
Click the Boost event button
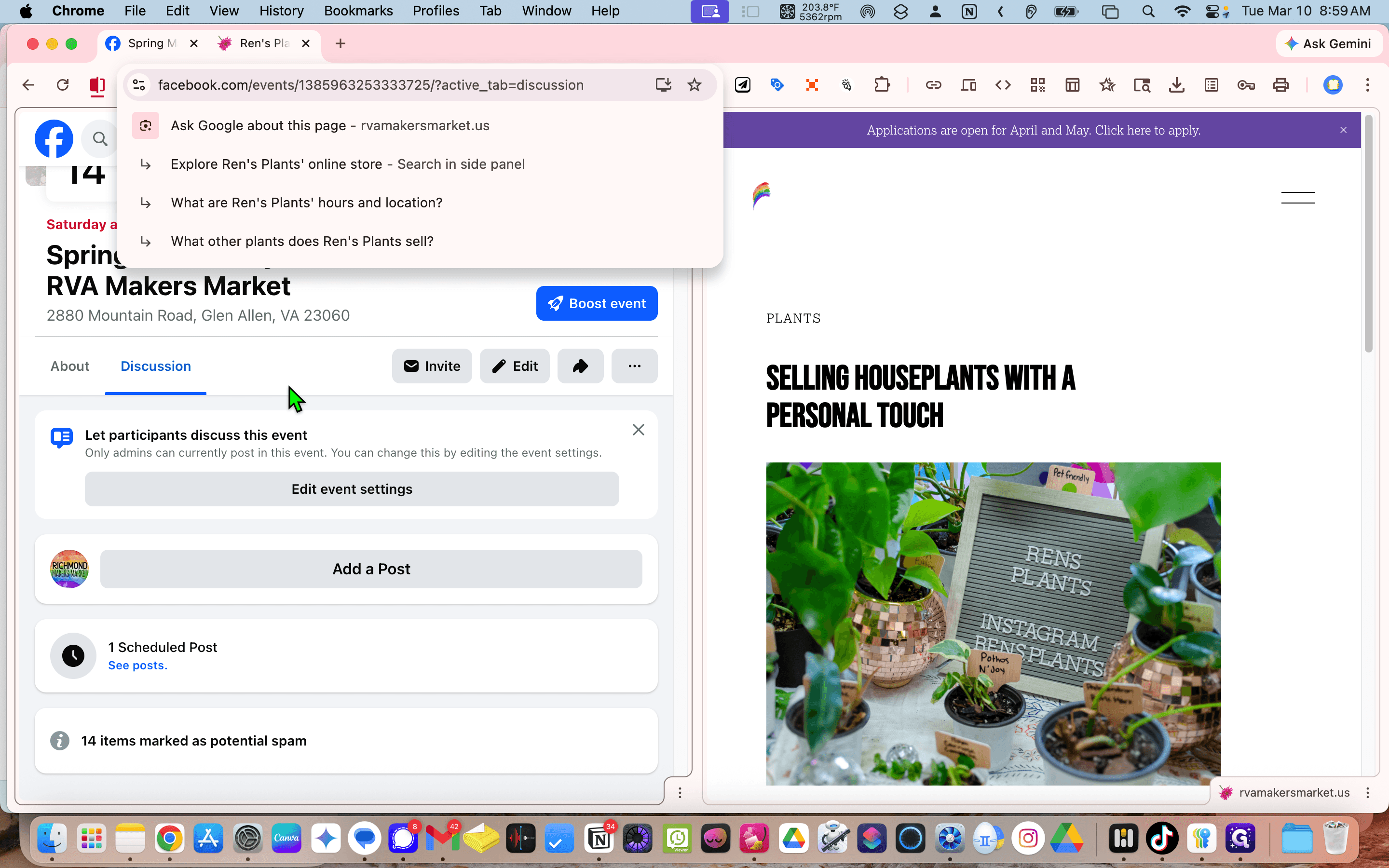click(597, 303)
